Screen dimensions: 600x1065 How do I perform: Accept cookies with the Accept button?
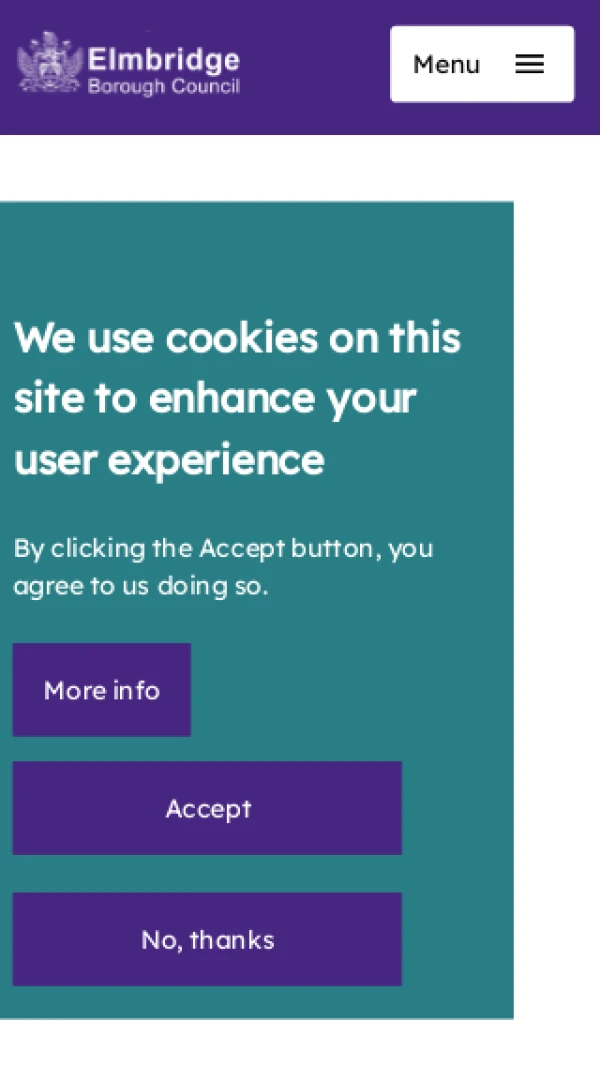coord(207,808)
